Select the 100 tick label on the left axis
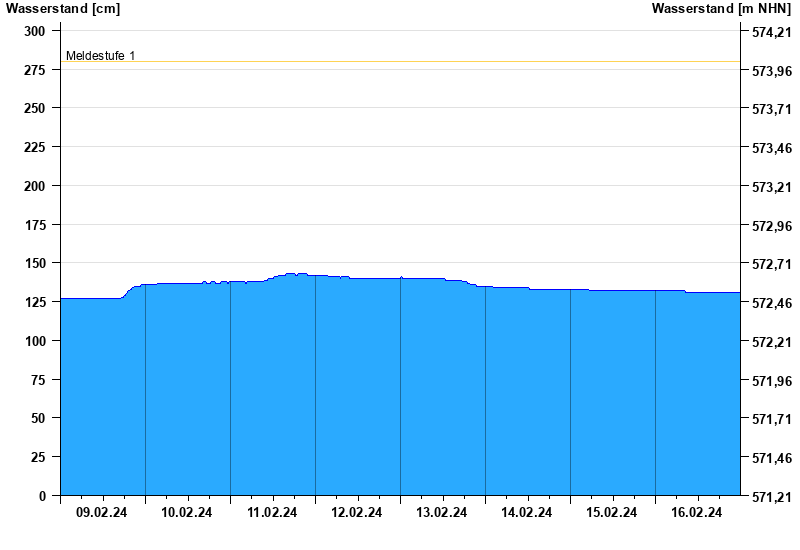Screen dimensions: 800x550 pyautogui.click(x=35, y=341)
